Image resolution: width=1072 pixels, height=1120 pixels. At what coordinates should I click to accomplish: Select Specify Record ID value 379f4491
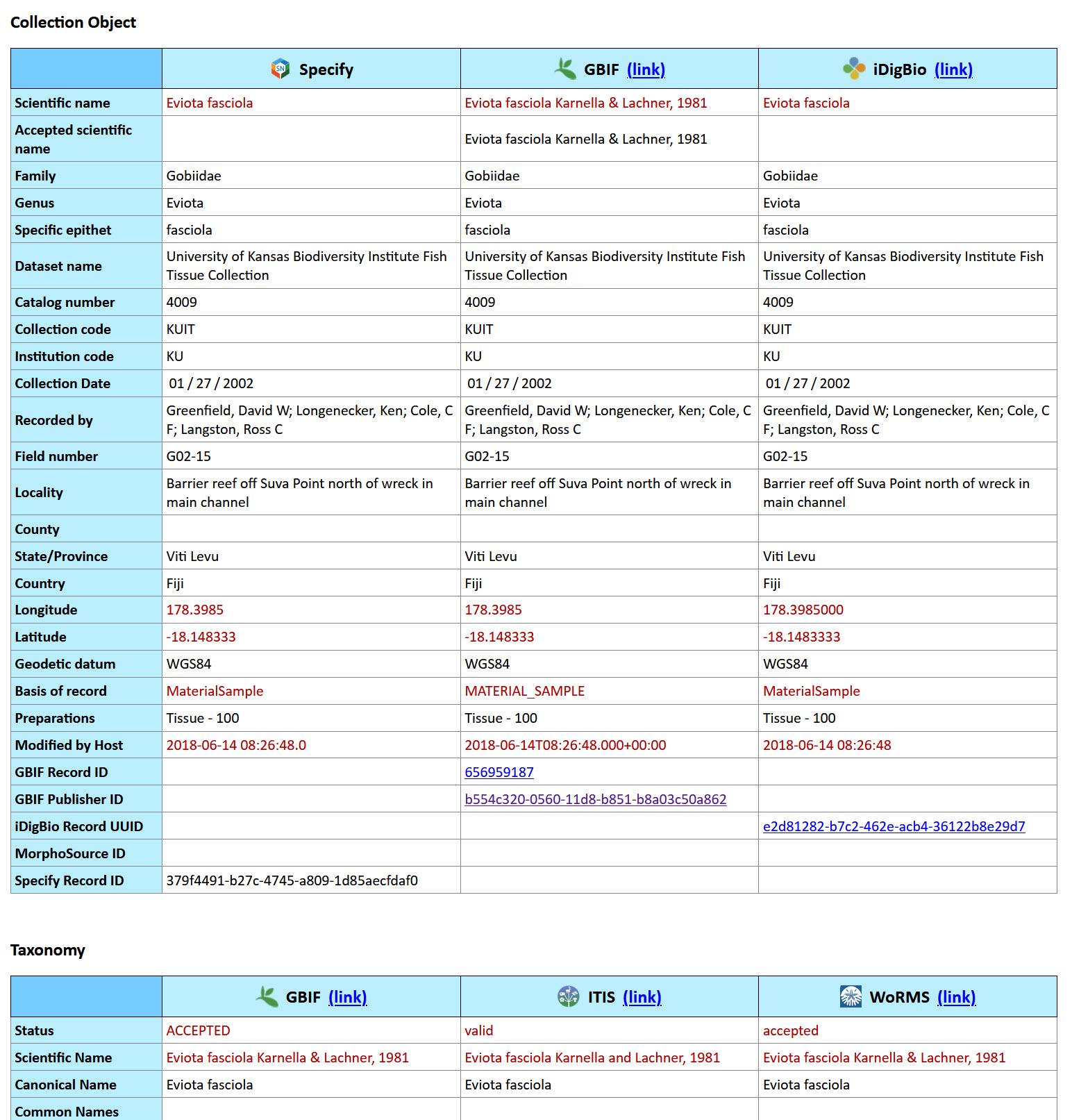tap(292, 880)
